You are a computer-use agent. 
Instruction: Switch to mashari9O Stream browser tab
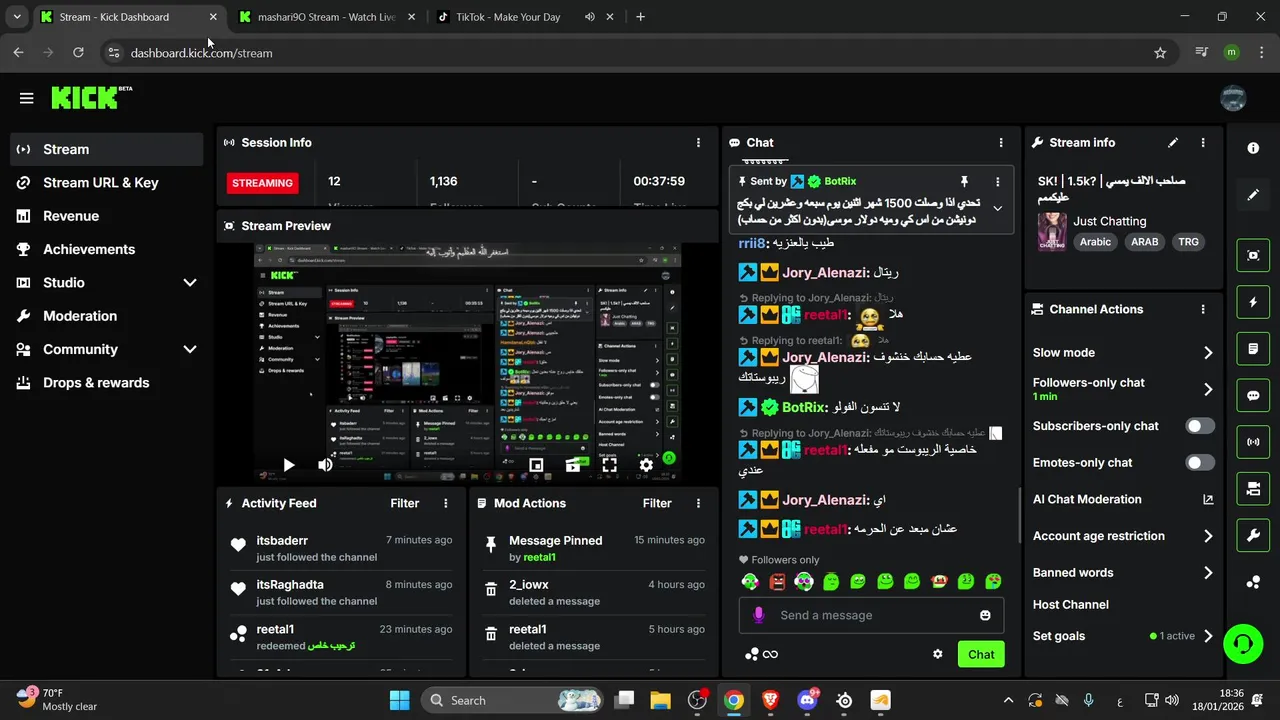(x=327, y=17)
